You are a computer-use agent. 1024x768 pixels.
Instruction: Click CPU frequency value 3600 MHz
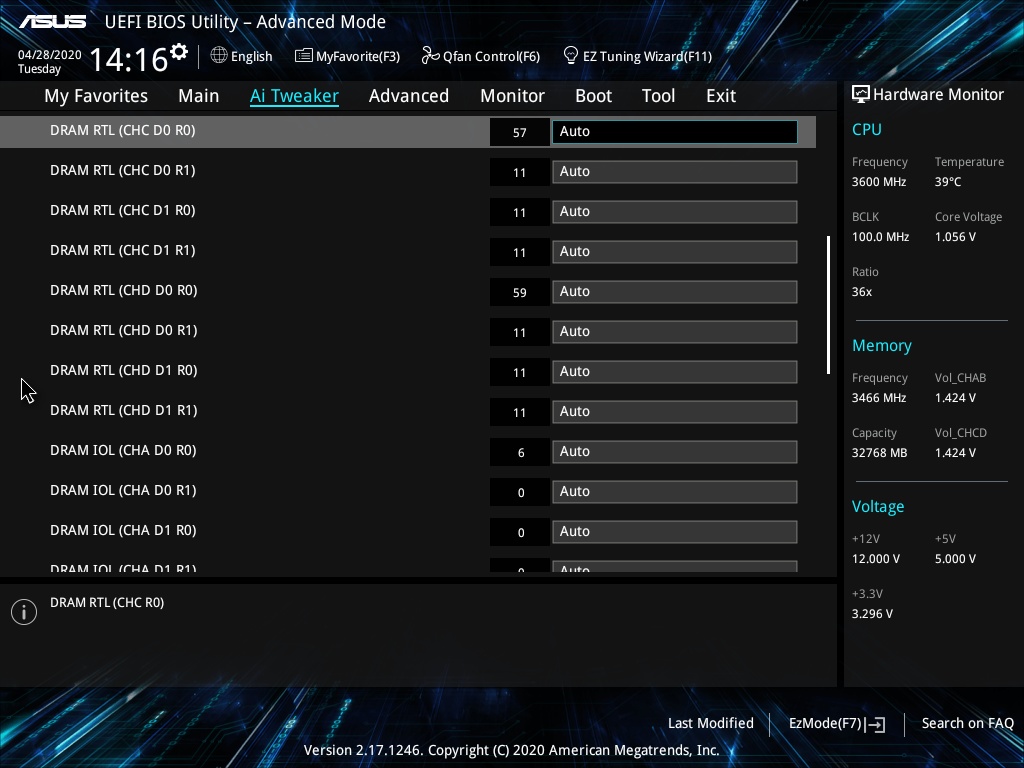point(879,182)
